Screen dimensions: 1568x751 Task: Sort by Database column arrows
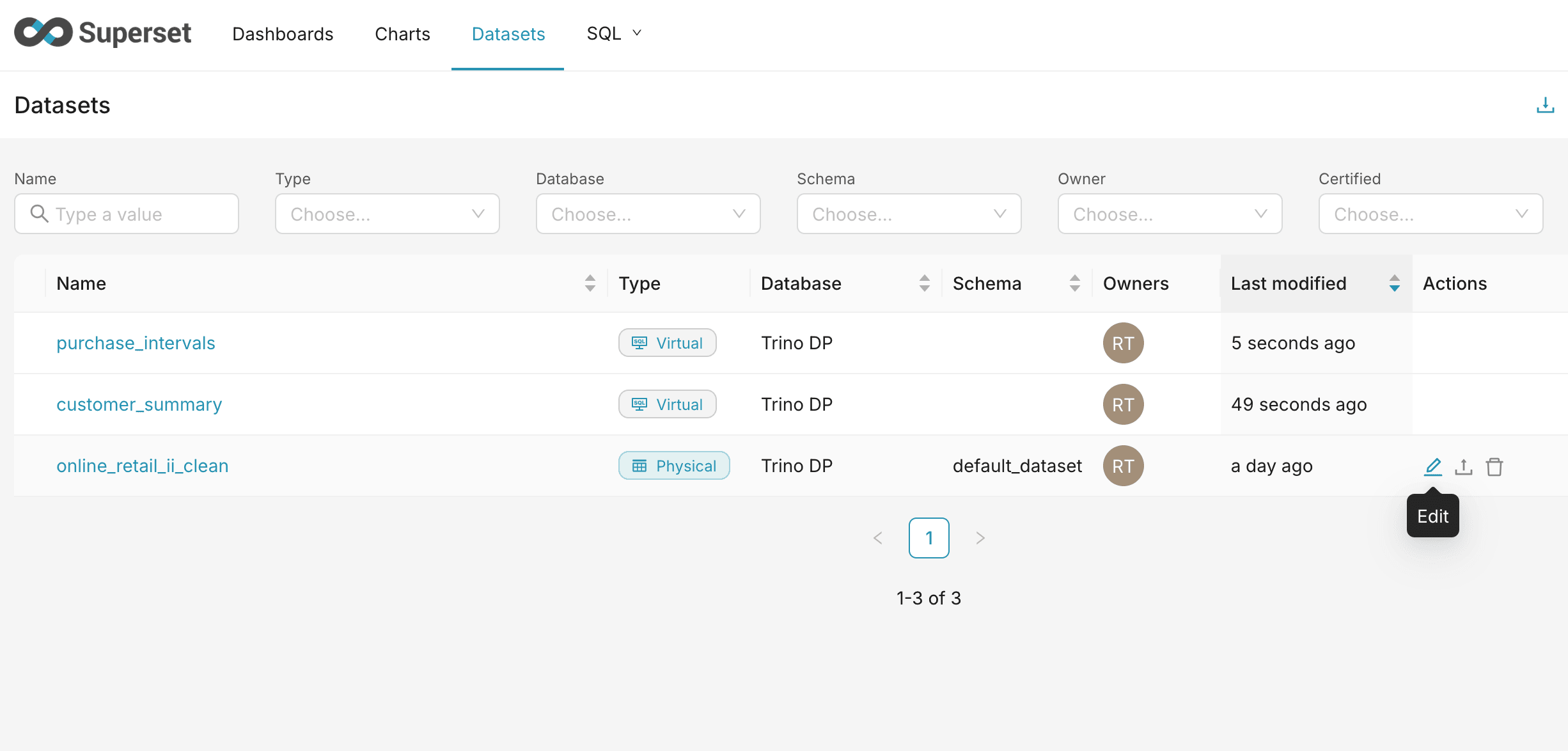pyautogui.click(x=924, y=283)
